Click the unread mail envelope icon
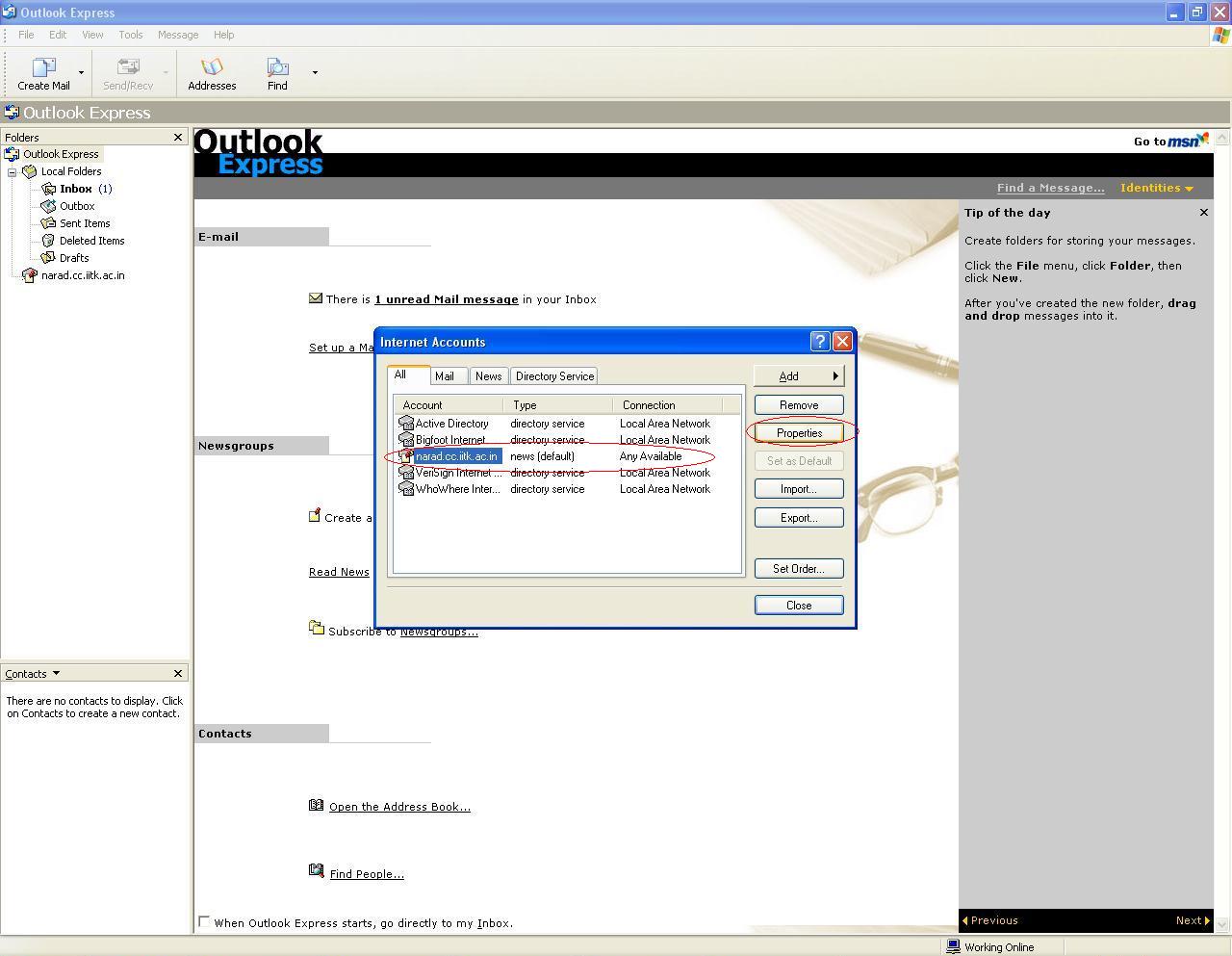1232x956 pixels. pyautogui.click(x=316, y=298)
